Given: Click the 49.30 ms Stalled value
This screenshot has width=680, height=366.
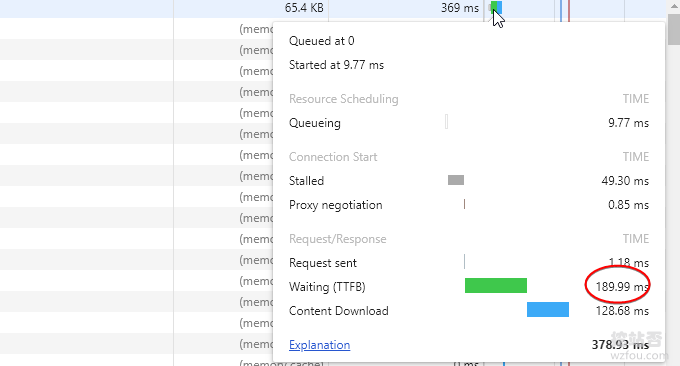Looking at the screenshot, I should point(625,181).
